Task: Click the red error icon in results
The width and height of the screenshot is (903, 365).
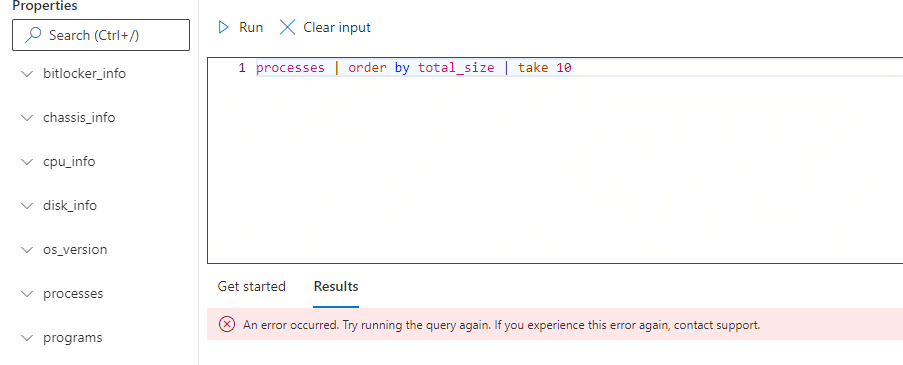Action: click(227, 325)
